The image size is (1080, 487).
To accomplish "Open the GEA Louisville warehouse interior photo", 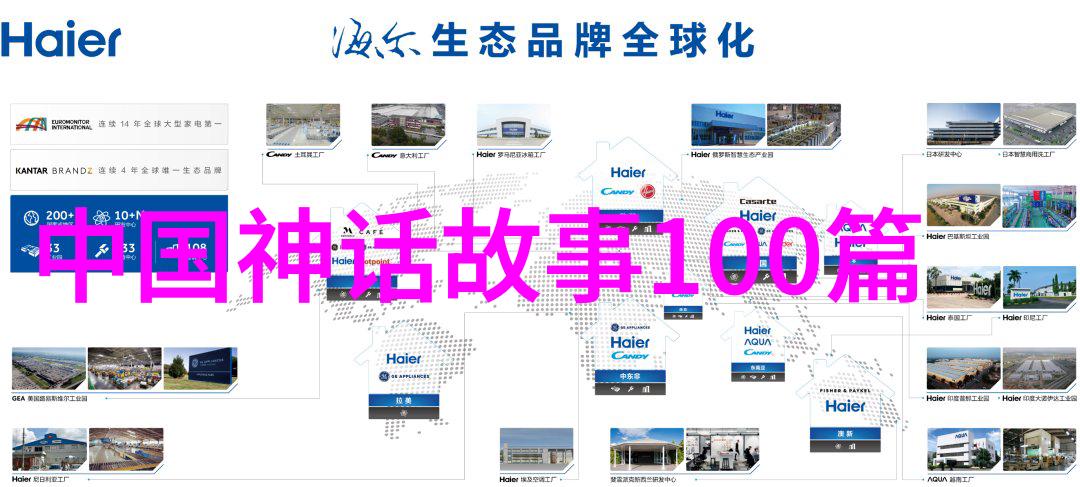I will [x=124, y=369].
